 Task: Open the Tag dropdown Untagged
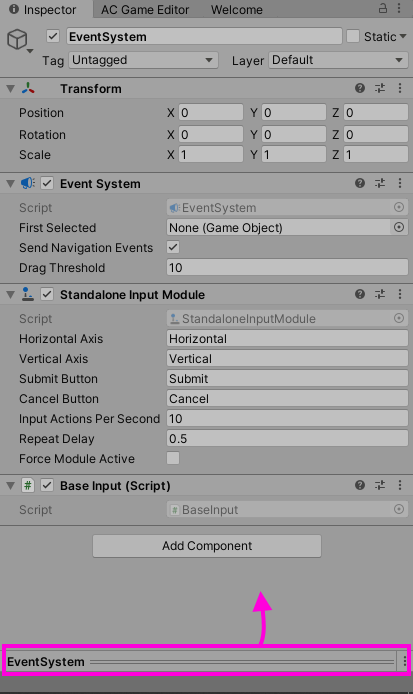pyautogui.click(x=143, y=60)
